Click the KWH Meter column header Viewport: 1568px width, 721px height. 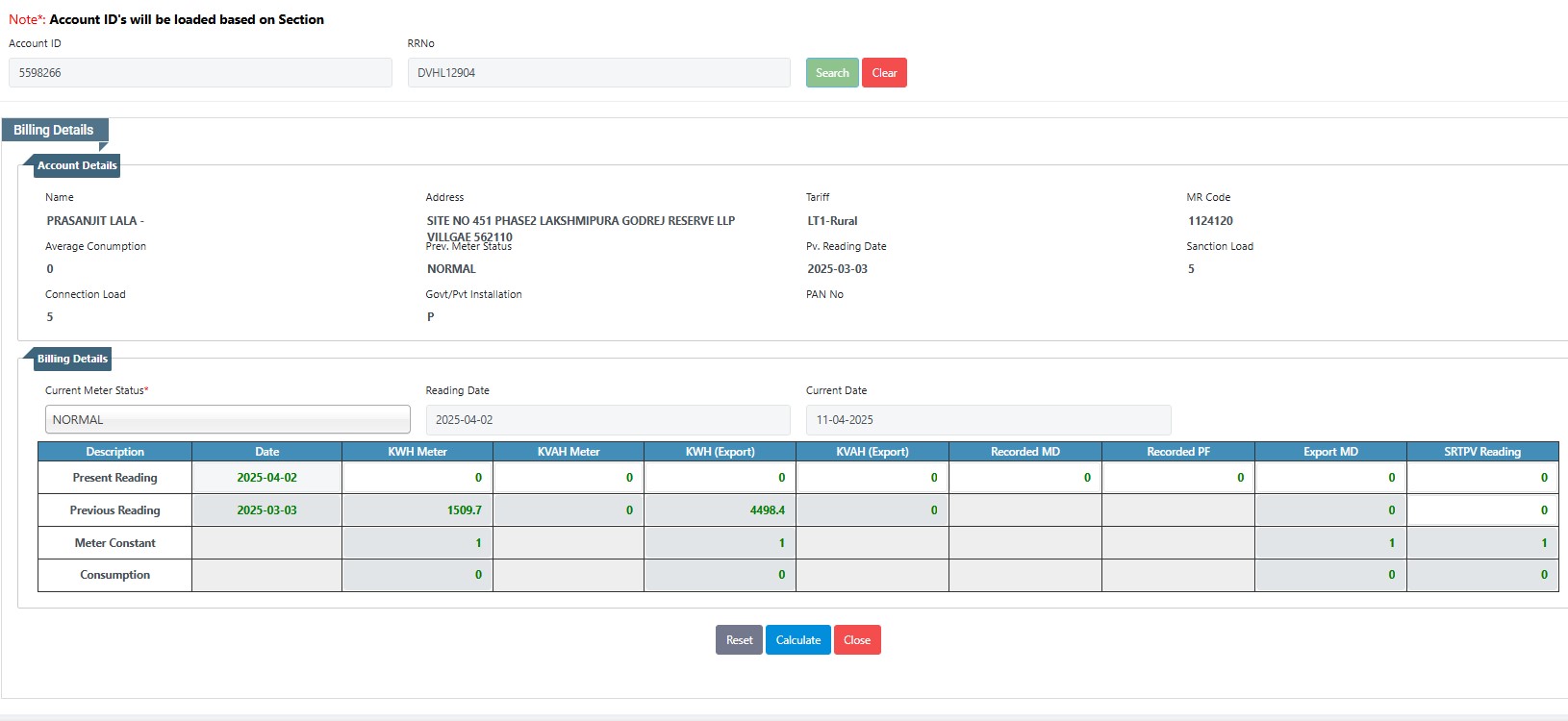(x=417, y=452)
